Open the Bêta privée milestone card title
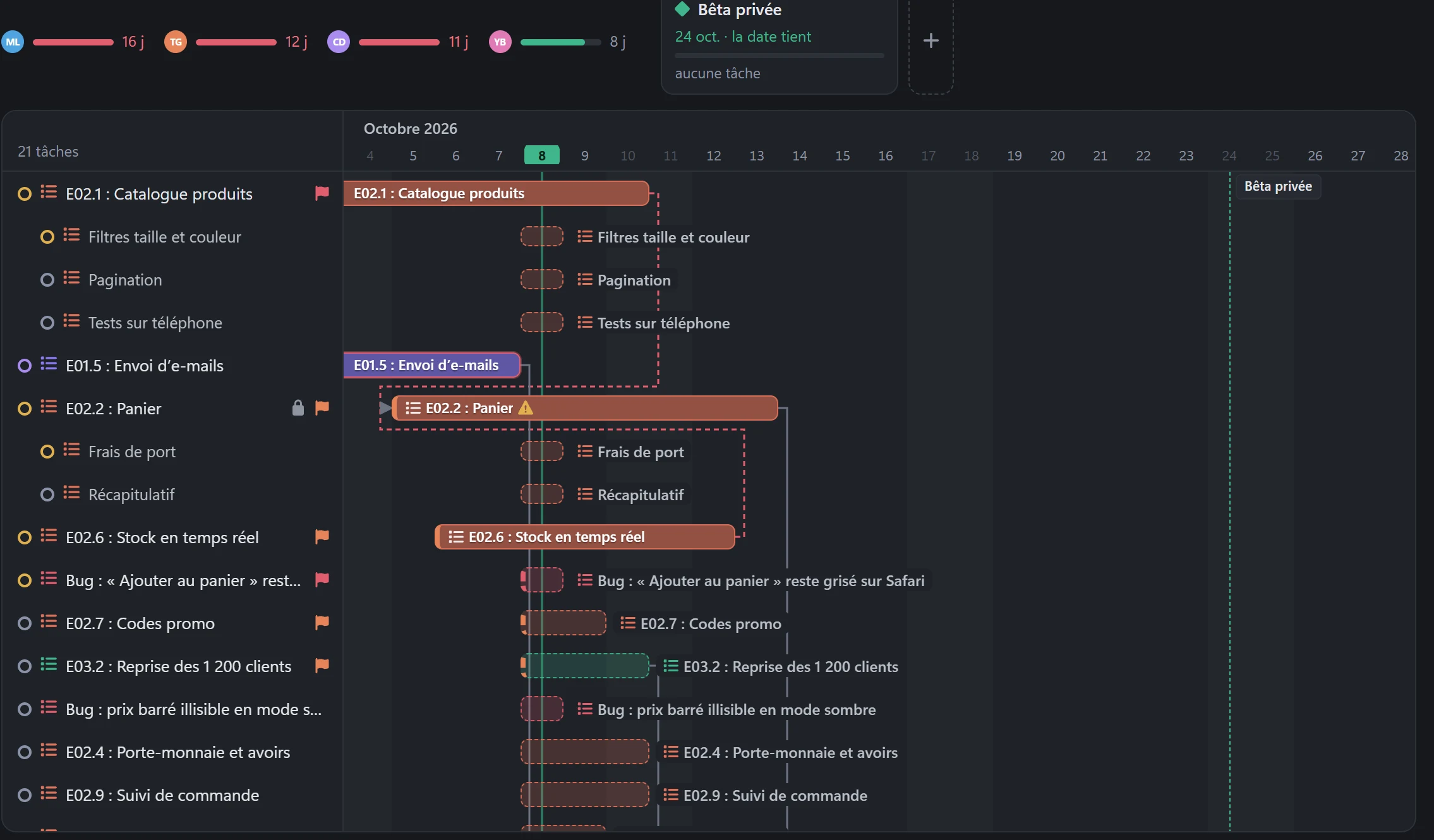This screenshot has height=840, width=1434. (x=740, y=9)
